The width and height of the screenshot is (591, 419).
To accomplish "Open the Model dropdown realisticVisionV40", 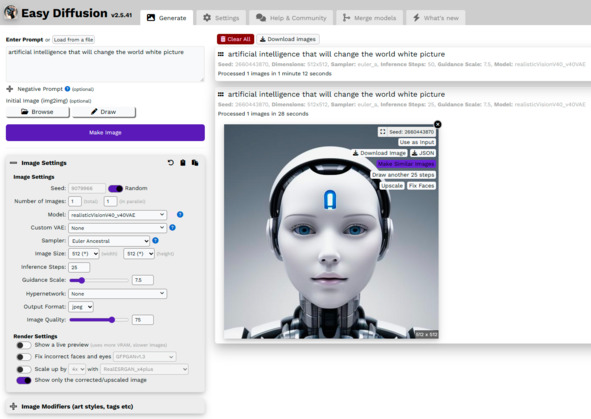I will click(118, 215).
